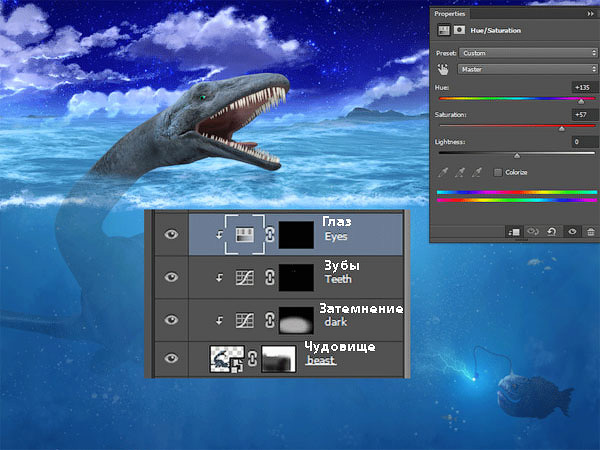The image size is (600, 450).
Task: Click the lower color spectrum bar
Action: coord(517,200)
